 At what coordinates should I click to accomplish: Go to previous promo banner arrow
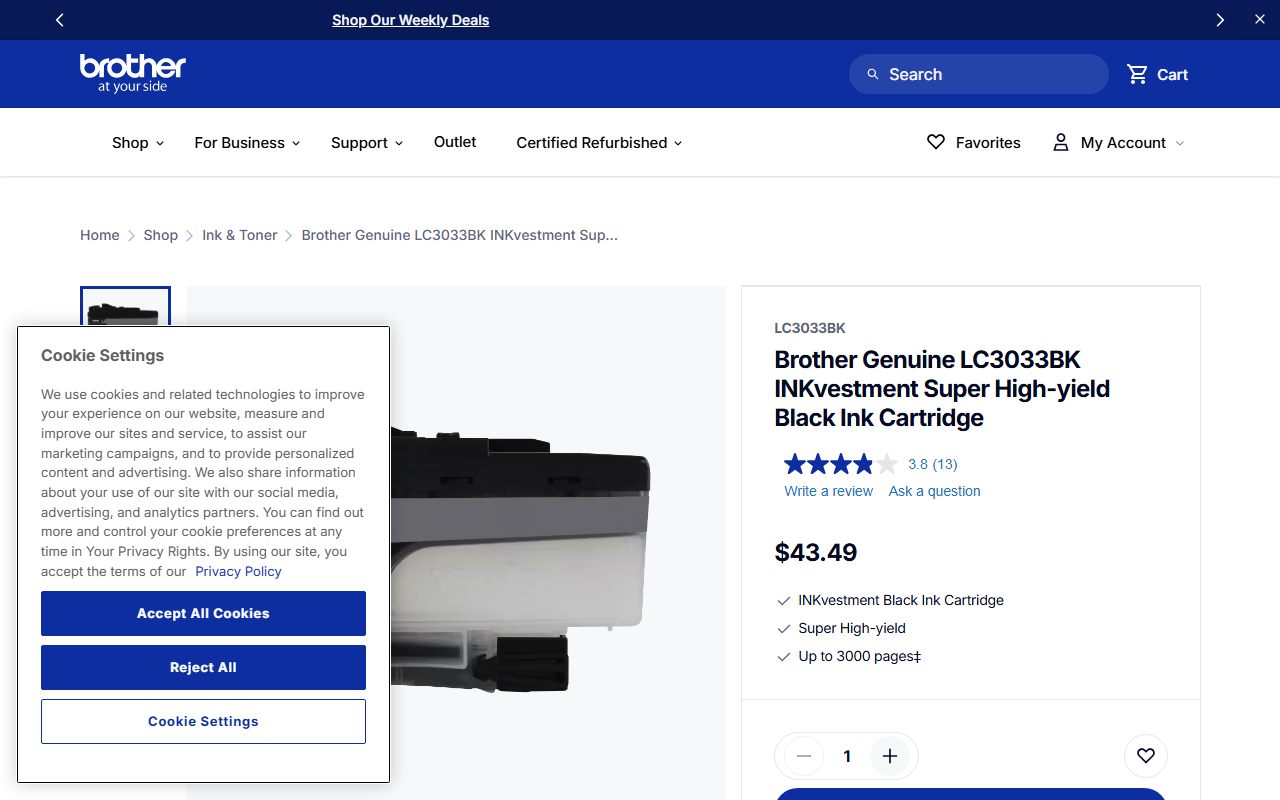click(60, 20)
